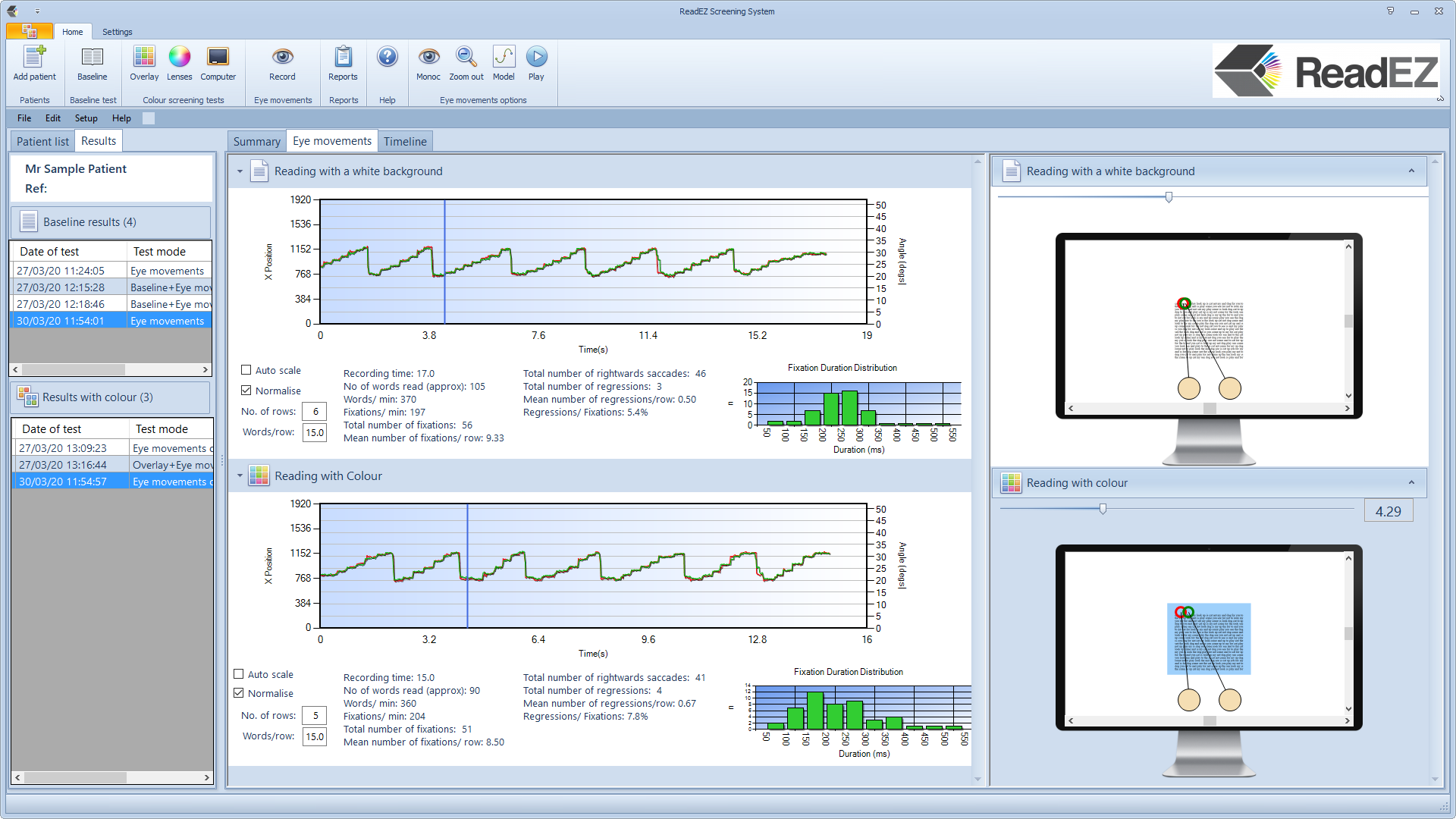The height and width of the screenshot is (819, 1456).
Task: Collapse the Reading with a white background section
Action: (x=240, y=171)
